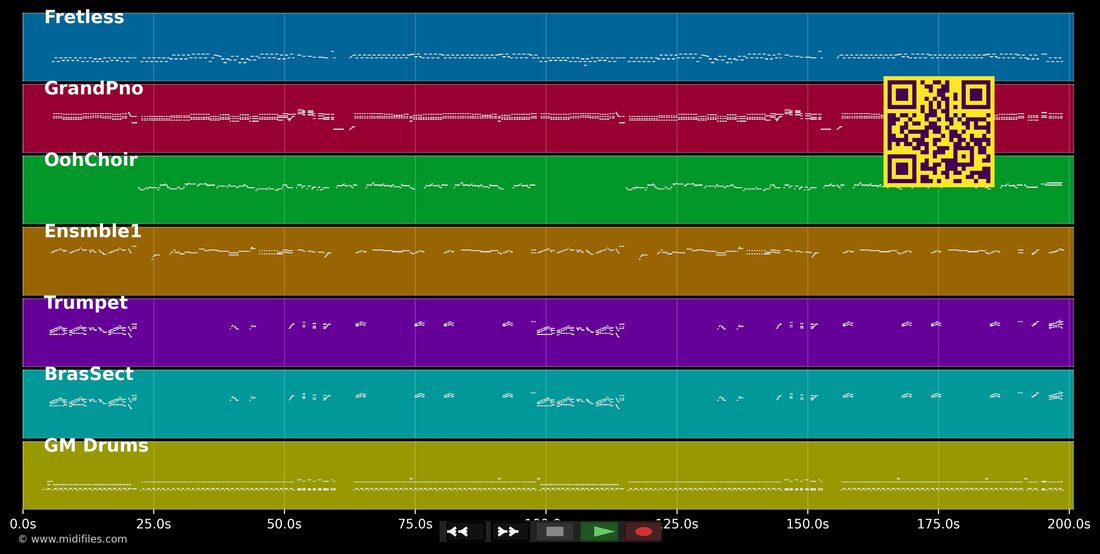This screenshot has height=554, width=1100.
Task: Click the 200.0s time axis label
Action: coord(1070,524)
